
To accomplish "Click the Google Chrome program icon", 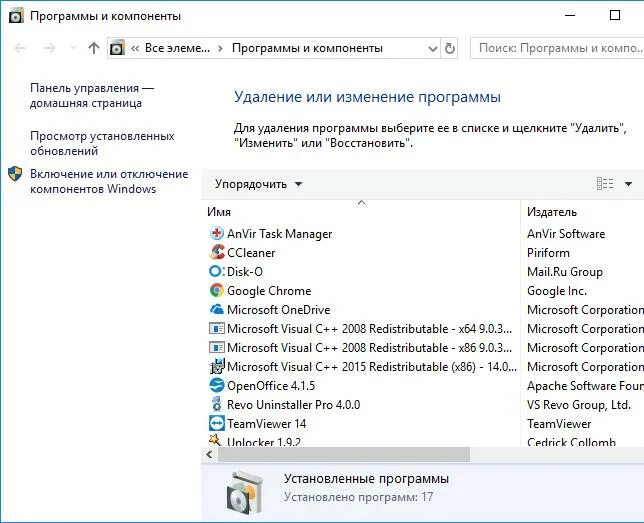I will click(216, 290).
